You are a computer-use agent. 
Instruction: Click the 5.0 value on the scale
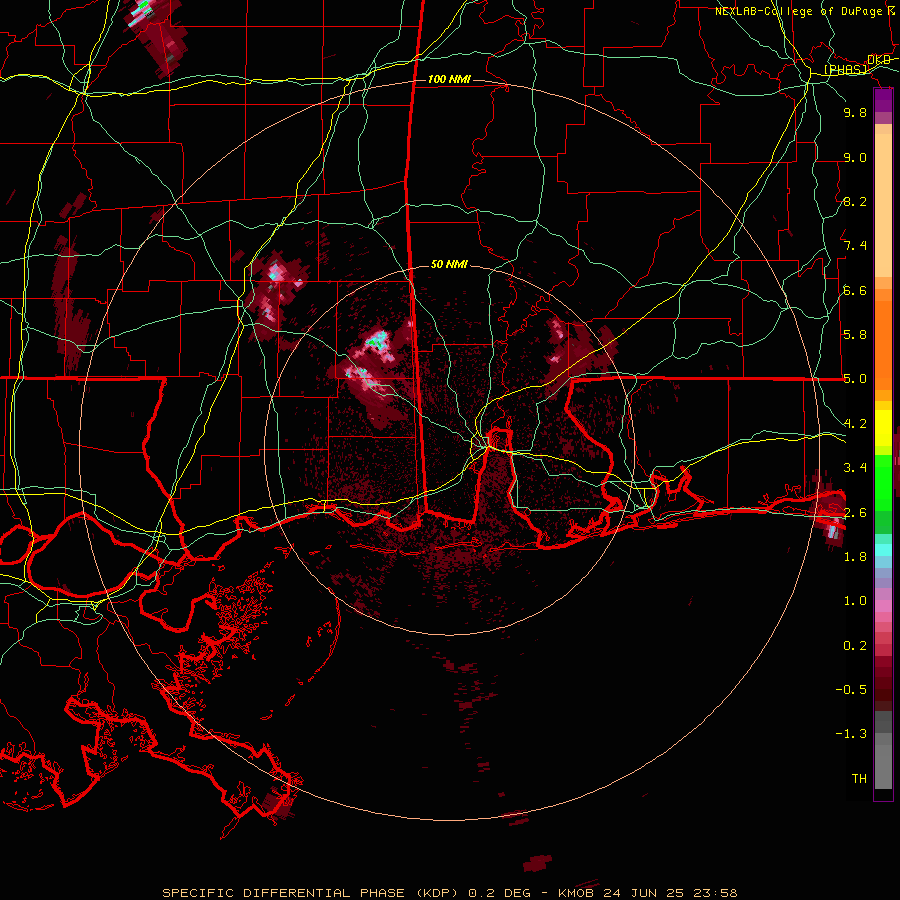pos(855,379)
